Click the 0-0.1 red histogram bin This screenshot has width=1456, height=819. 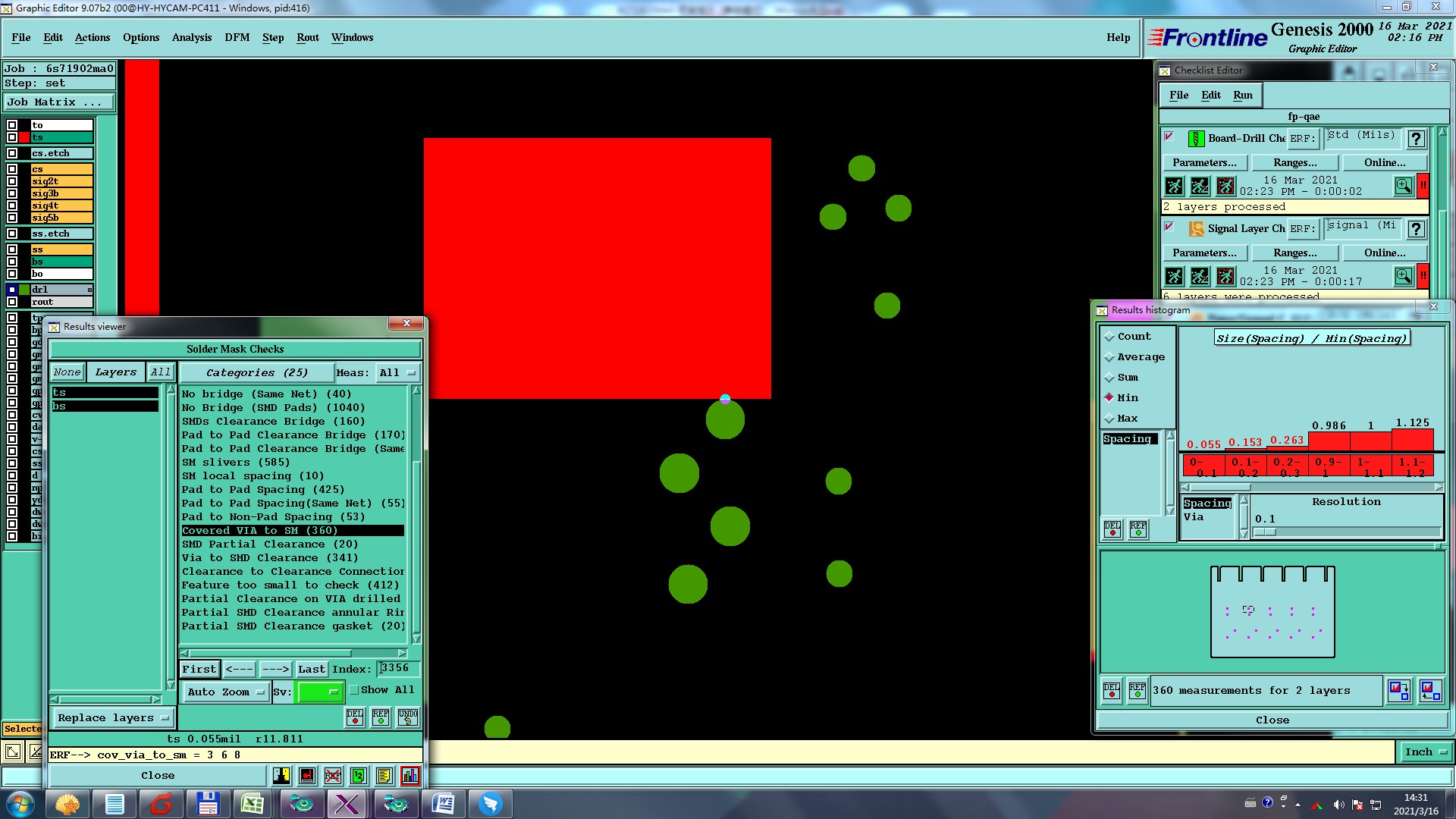pos(1203,466)
